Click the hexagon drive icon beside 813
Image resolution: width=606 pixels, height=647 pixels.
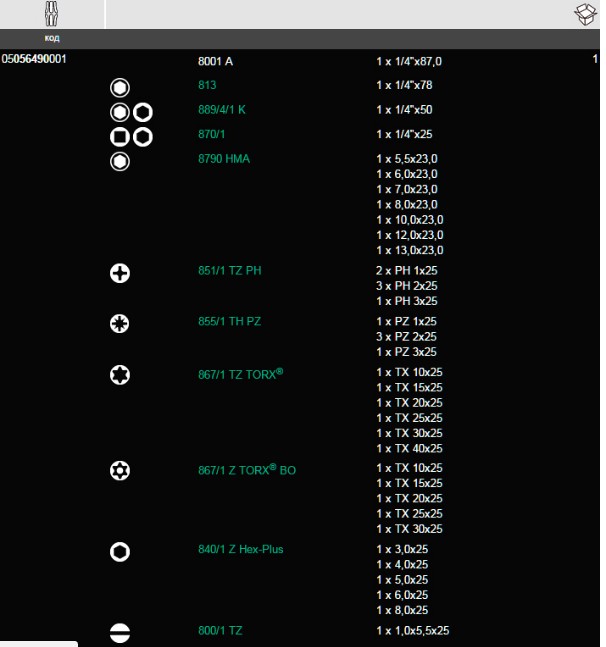(x=120, y=87)
